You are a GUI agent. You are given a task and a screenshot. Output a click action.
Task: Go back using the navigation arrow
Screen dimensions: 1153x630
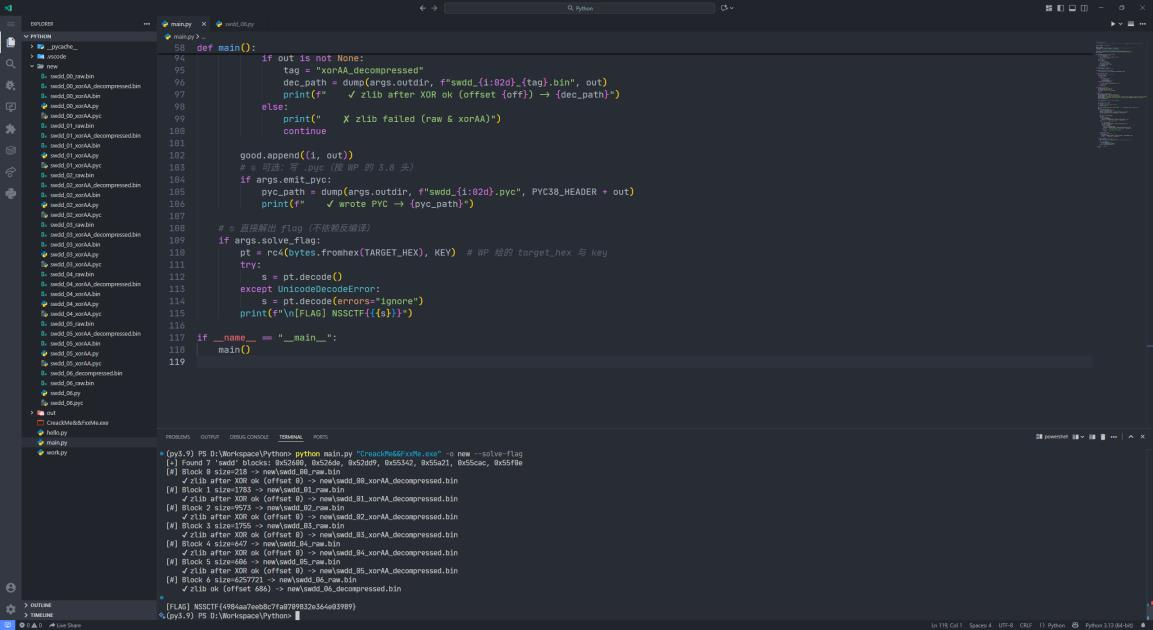[x=422, y=8]
